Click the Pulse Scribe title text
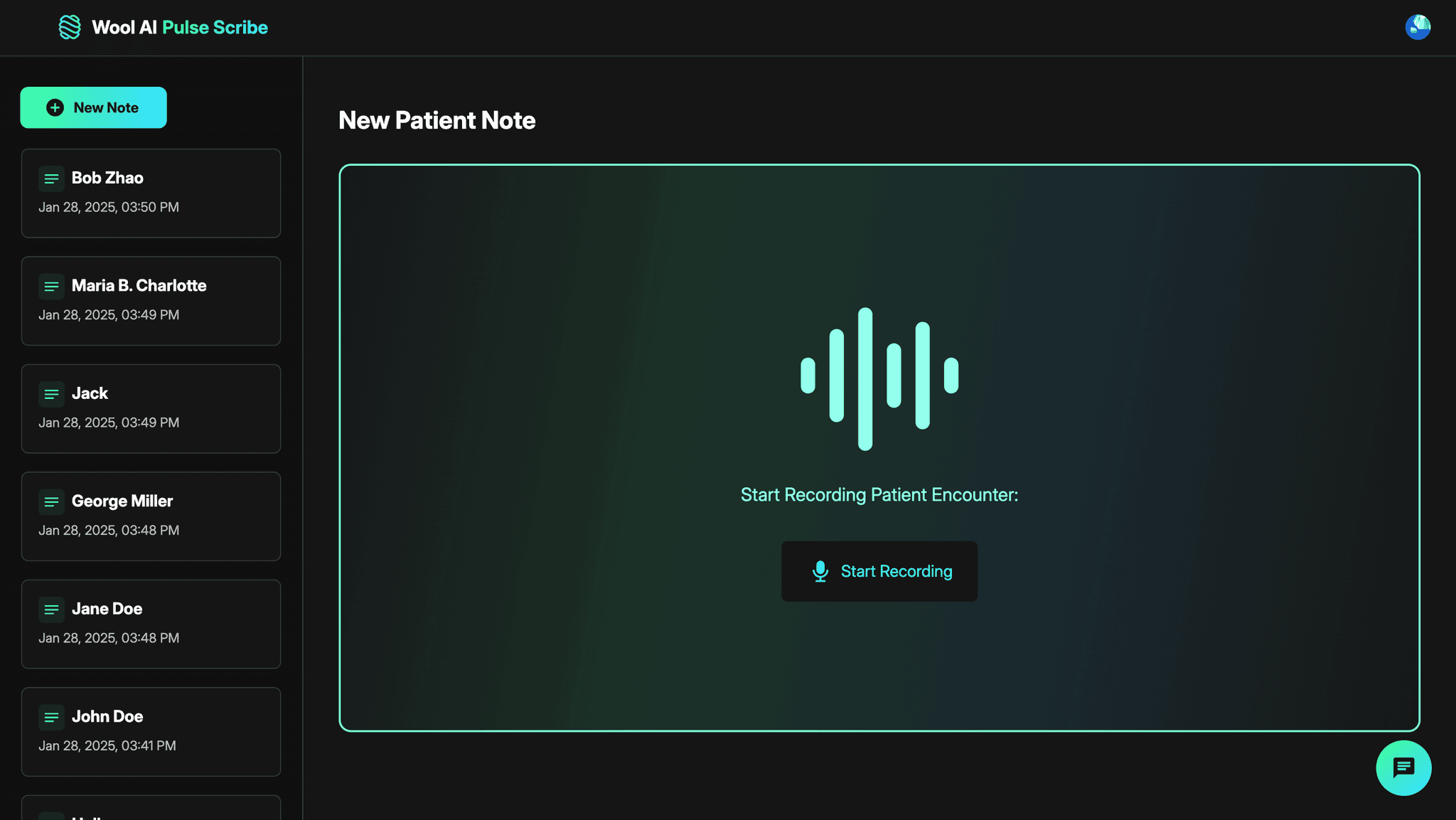This screenshot has height=820, width=1456. tap(215, 27)
